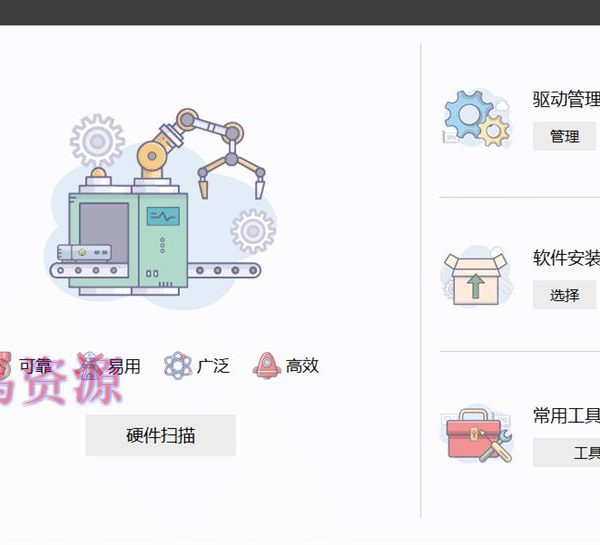Viewport: 600px width, 545px height.
Task: Click the 常用工具 heading
Action: click(566, 416)
